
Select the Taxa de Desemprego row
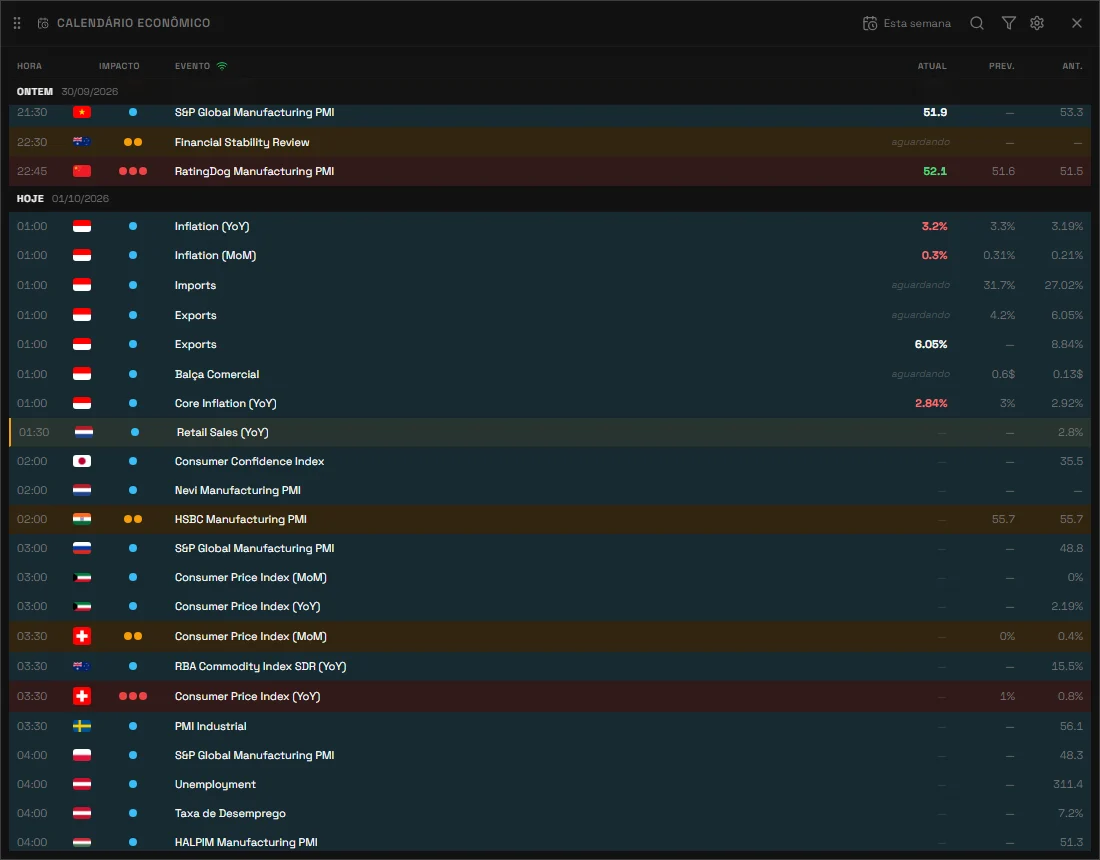pos(550,813)
